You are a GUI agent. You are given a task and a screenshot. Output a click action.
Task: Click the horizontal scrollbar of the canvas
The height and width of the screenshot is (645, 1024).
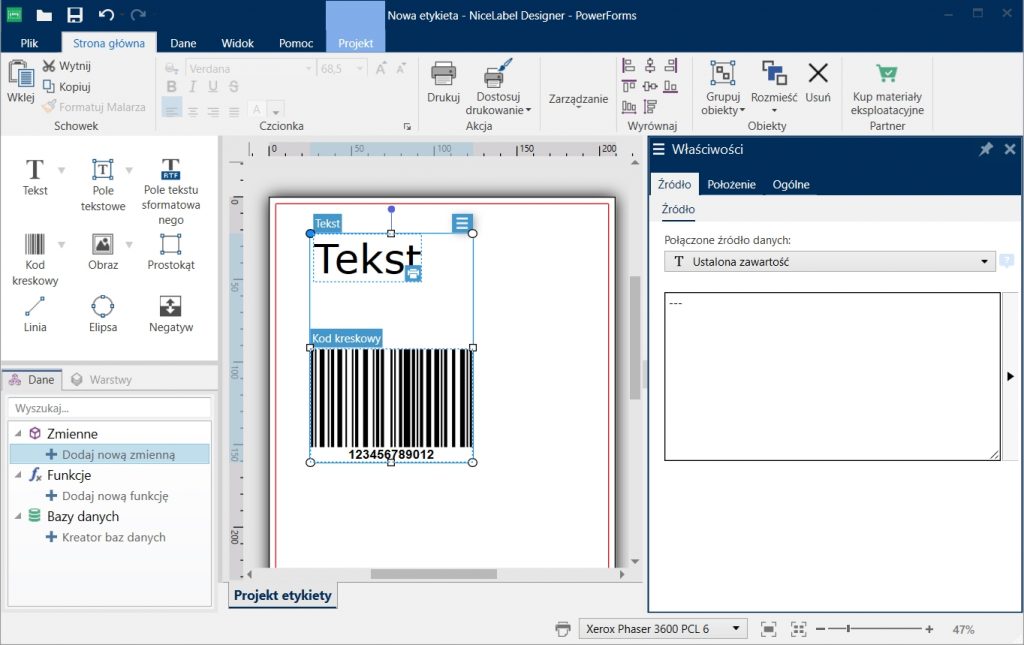coord(434,574)
